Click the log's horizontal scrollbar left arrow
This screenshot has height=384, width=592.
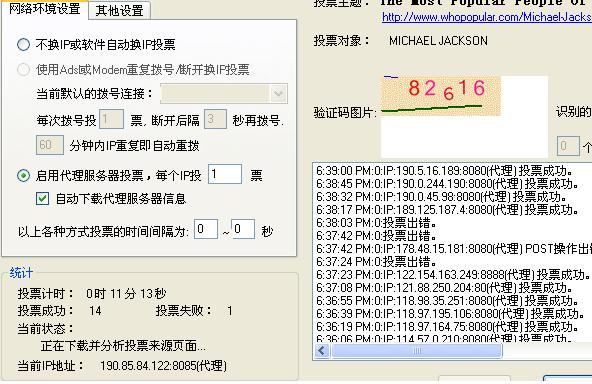[x=322, y=351]
